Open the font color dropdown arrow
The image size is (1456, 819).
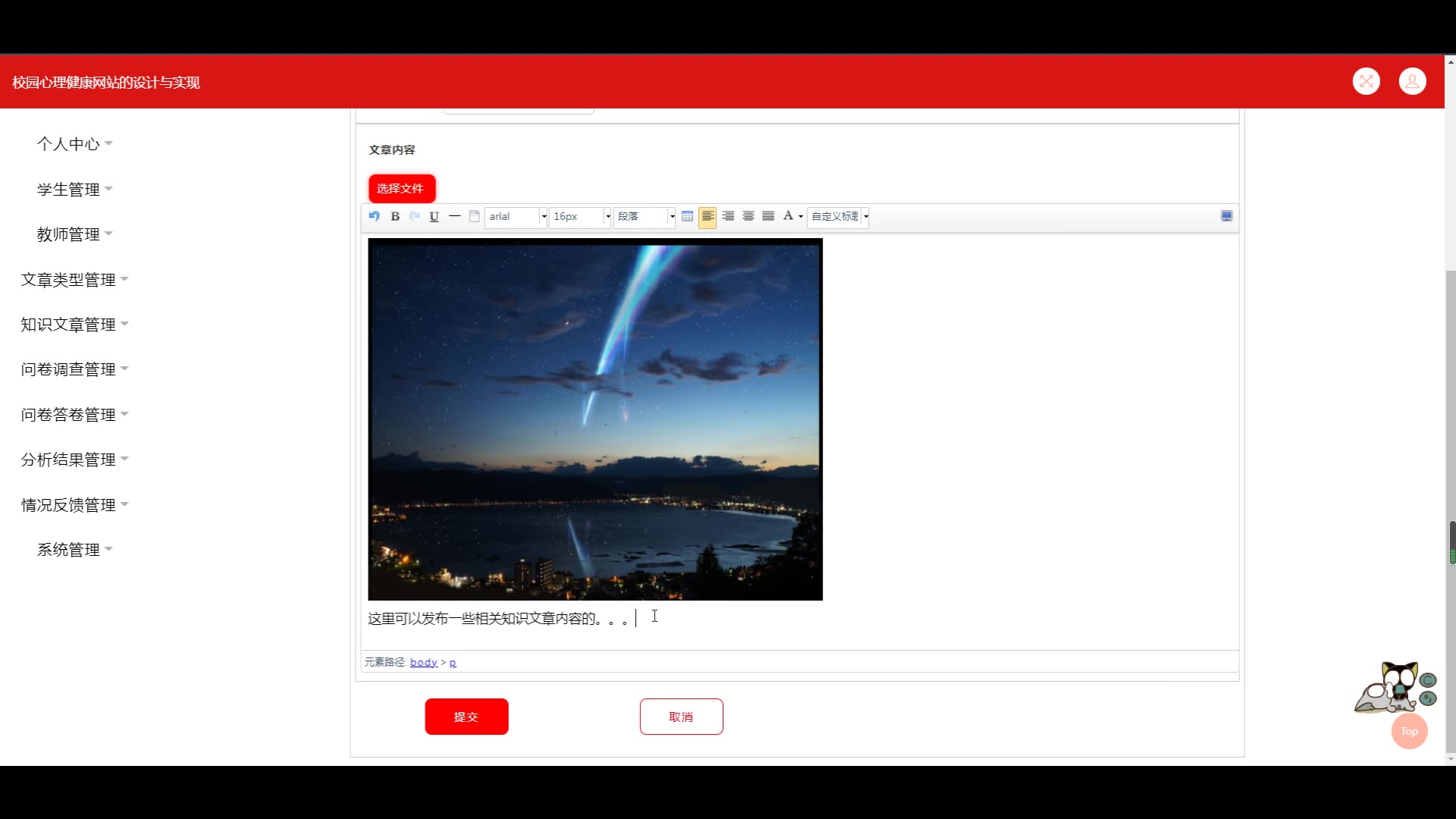pos(801,217)
